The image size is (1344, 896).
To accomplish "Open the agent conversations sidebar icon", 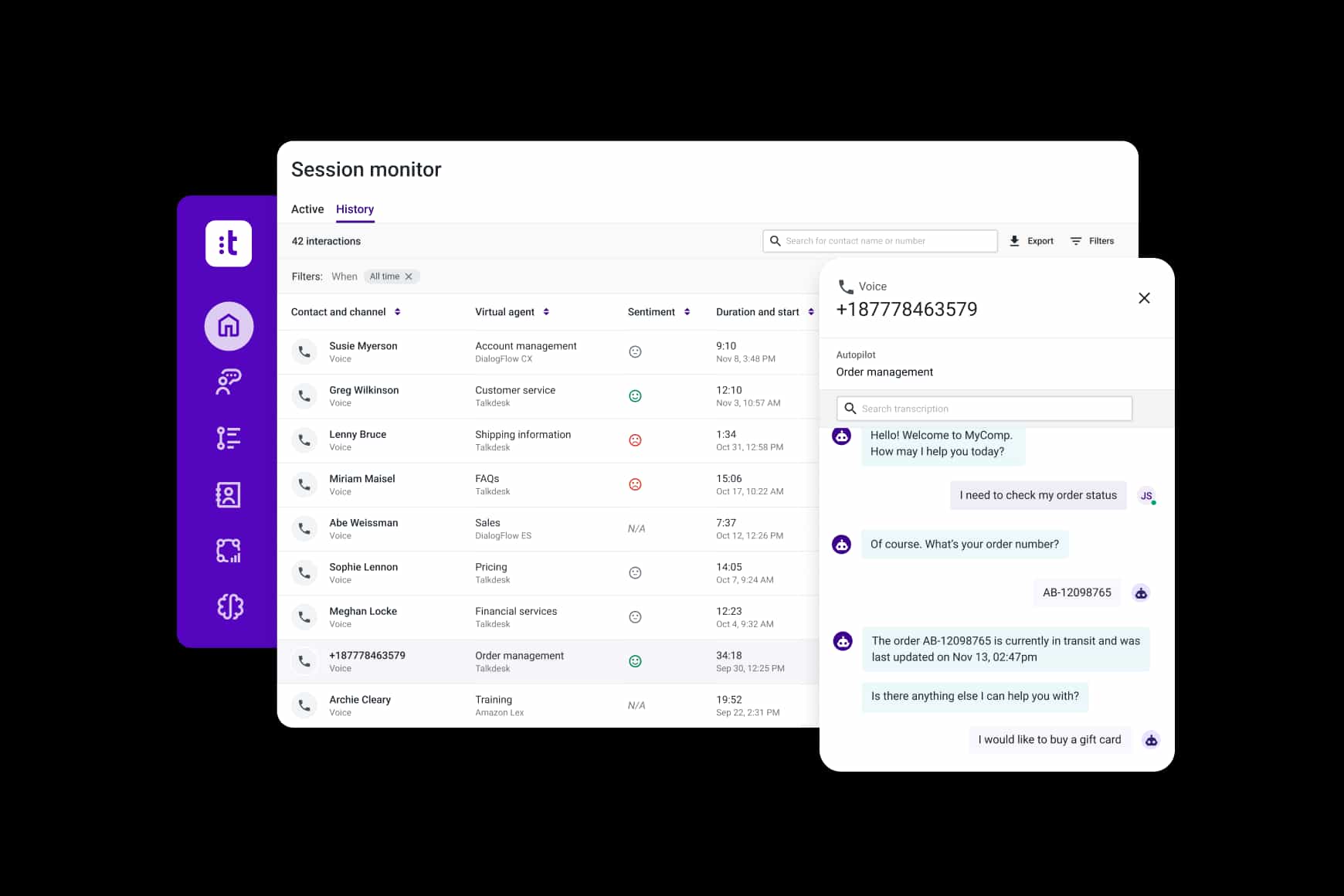I will (x=229, y=382).
